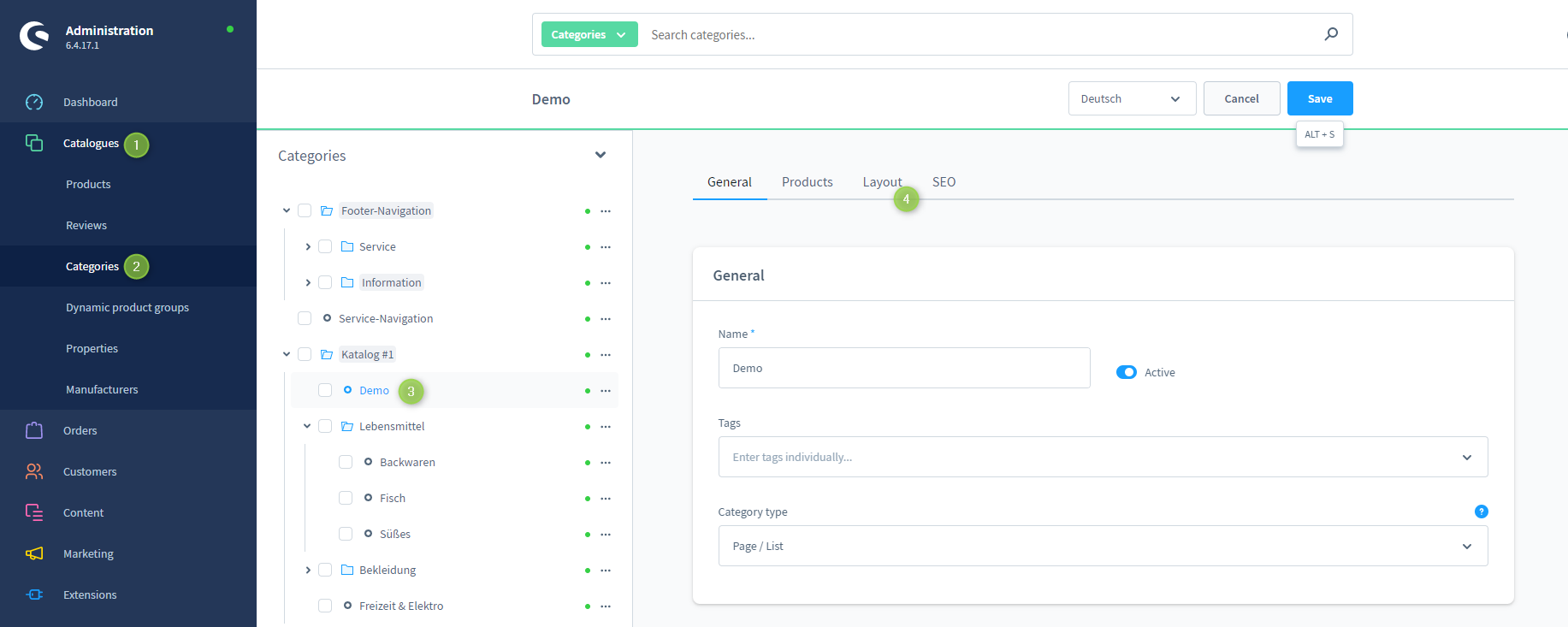1568x627 pixels.
Task: Click the Category type help icon
Action: (1482, 512)
